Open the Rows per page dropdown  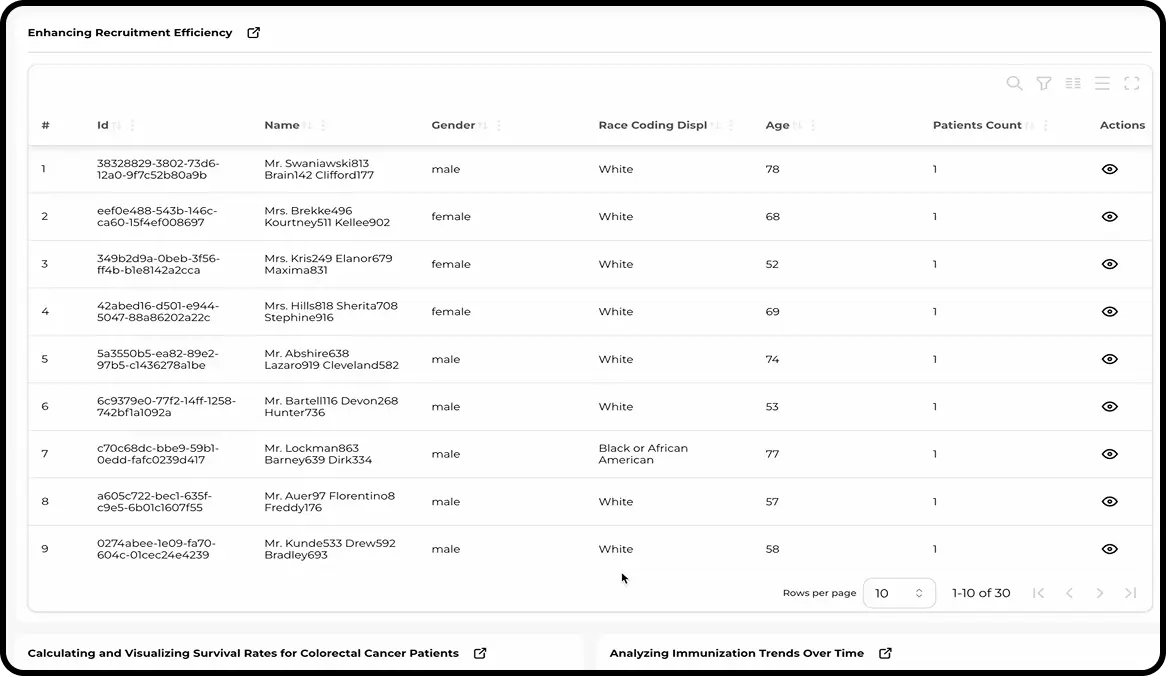click(x=898, y=593)
